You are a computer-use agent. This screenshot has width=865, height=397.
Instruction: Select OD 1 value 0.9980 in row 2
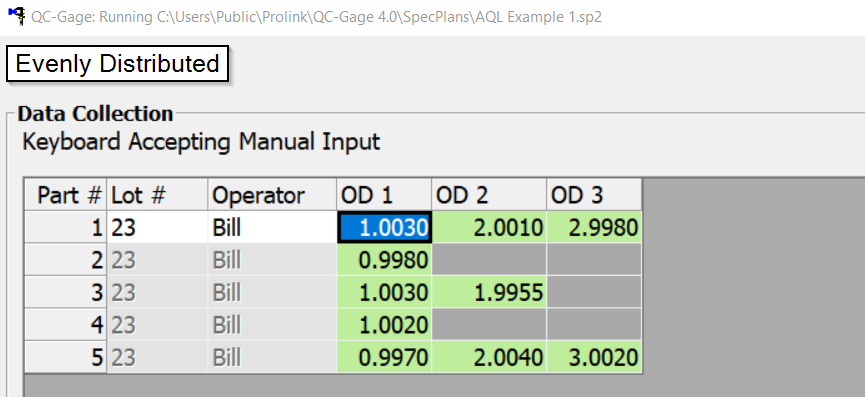click(x=384, y=260)
